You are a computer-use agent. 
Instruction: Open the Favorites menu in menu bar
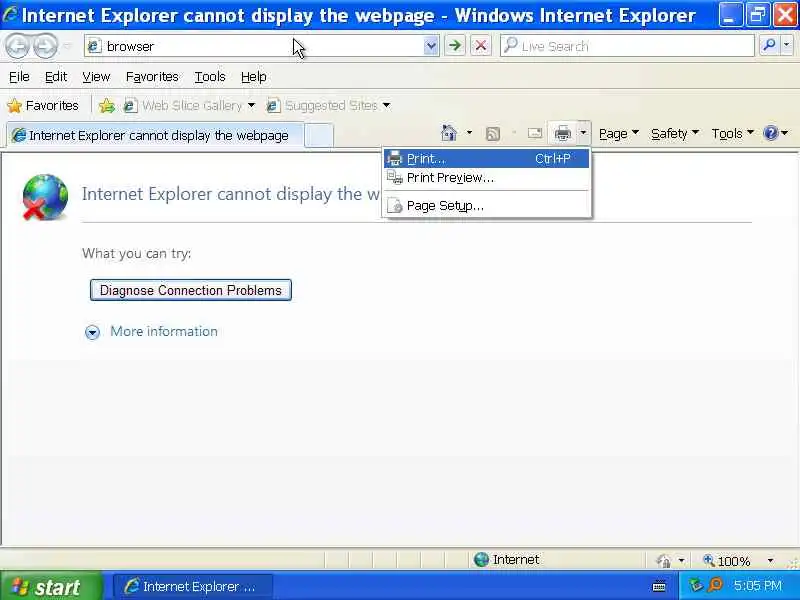(x=152, y=77)
